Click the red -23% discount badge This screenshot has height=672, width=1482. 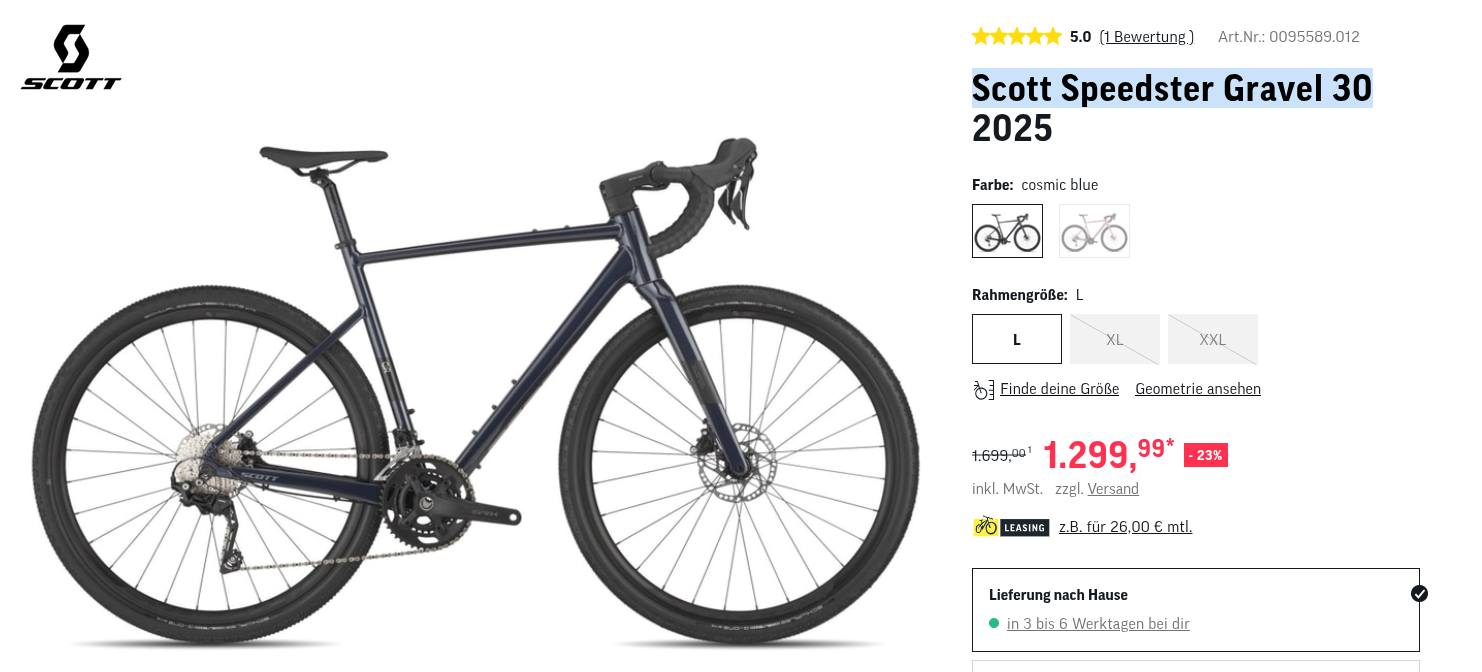click(x=1205, y=455)
